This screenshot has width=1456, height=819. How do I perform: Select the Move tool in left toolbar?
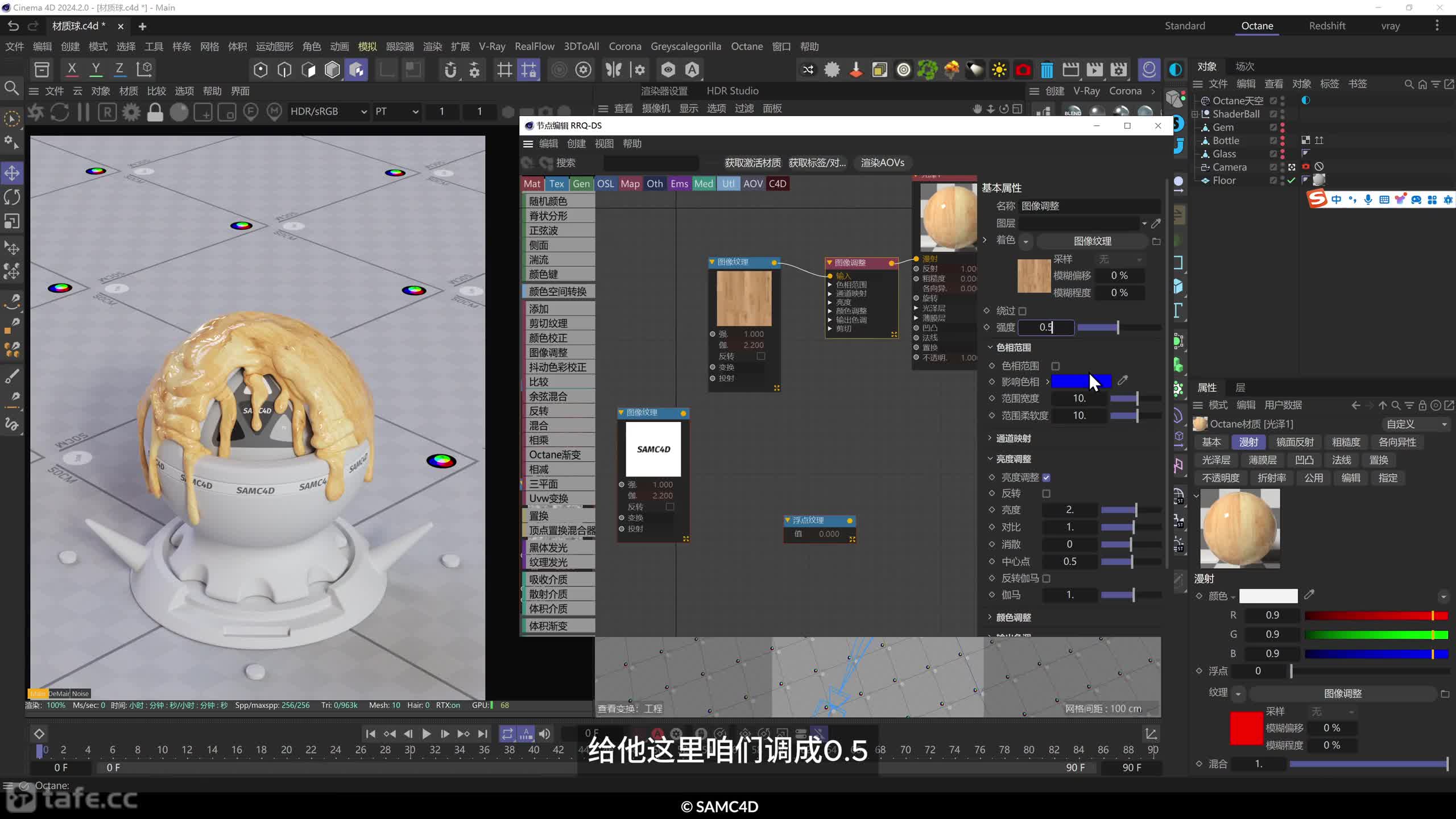[x=12, y=173]
